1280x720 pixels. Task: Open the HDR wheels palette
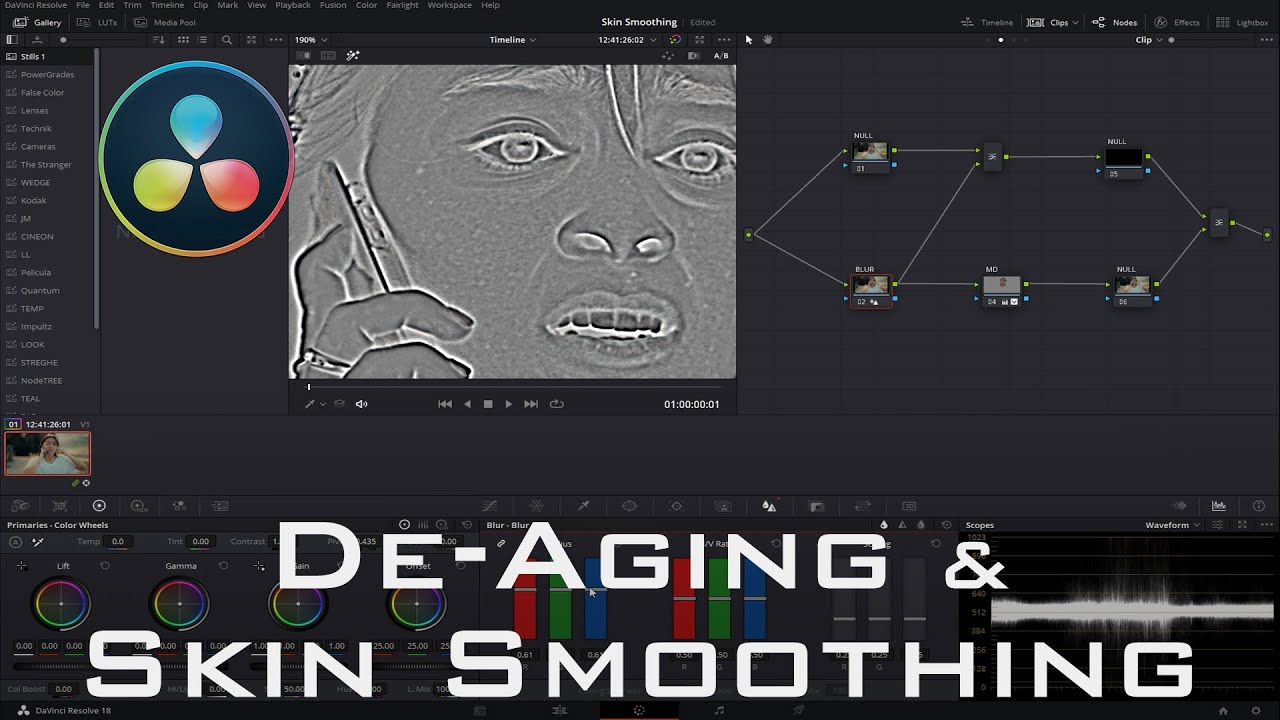click(138, 506)
